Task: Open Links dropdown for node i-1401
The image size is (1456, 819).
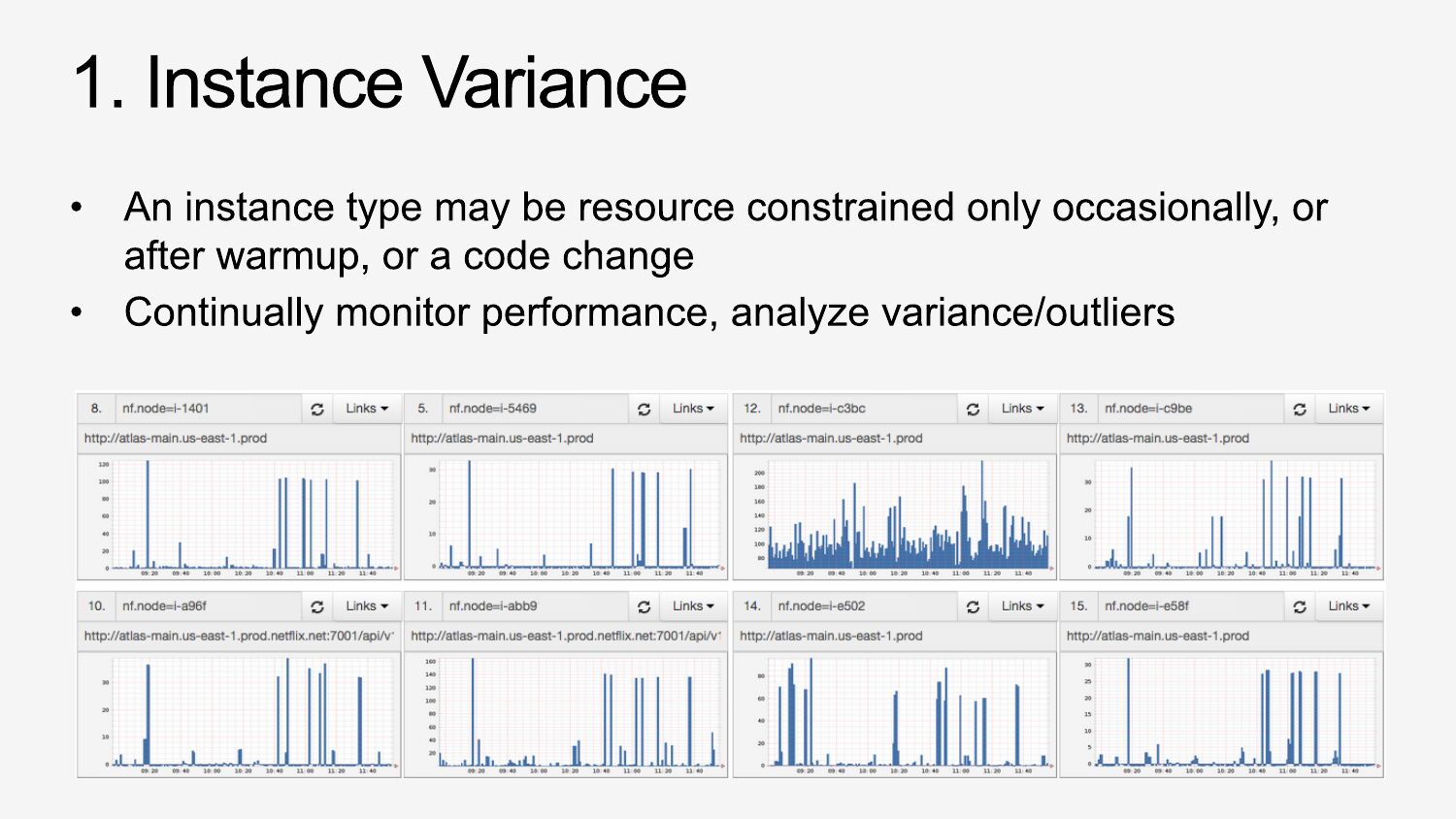Action: coord(367,409)
